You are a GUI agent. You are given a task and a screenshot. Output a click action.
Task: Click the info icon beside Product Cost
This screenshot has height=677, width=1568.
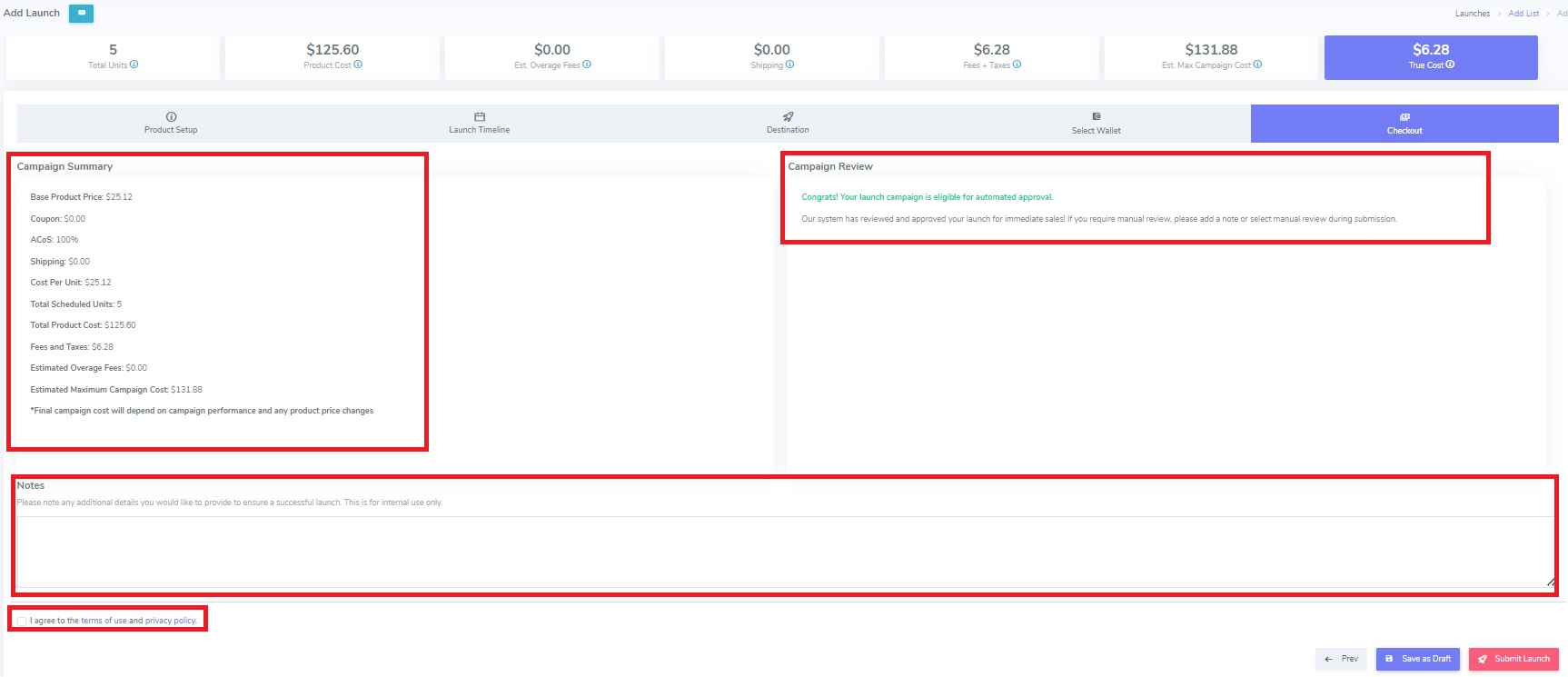(358, 65)
